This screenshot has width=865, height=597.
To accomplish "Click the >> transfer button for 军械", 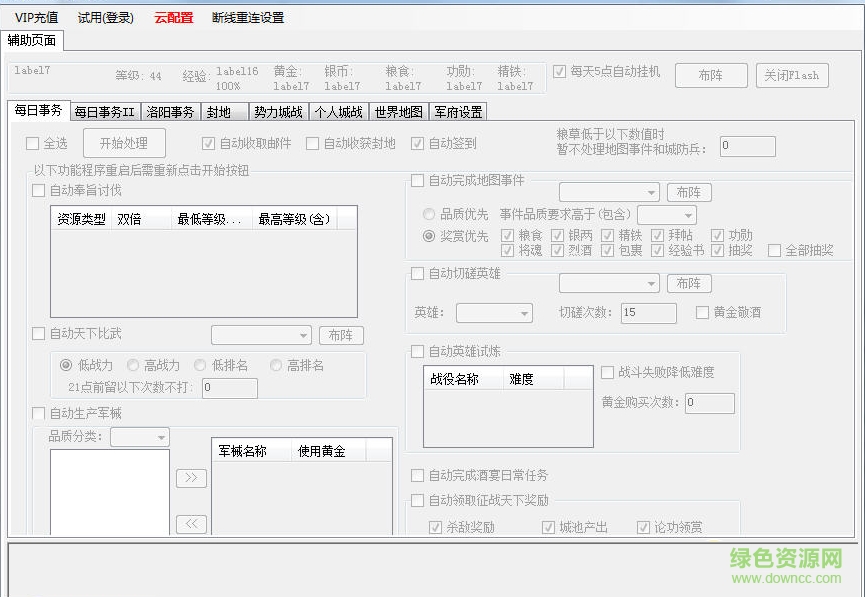I will [190, 478].
